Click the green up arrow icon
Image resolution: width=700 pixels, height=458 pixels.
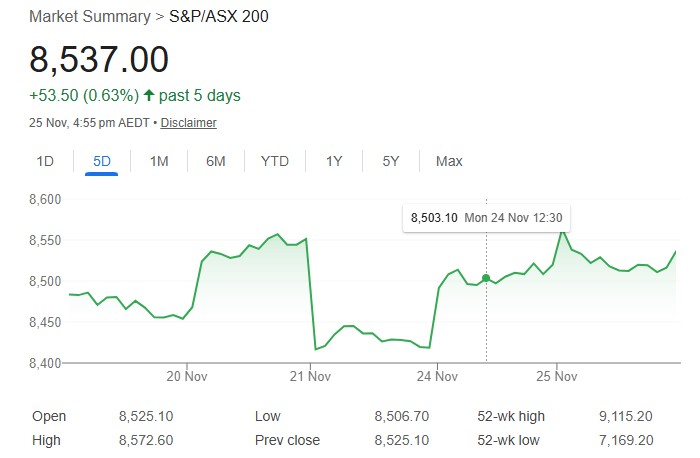[149, 96]
